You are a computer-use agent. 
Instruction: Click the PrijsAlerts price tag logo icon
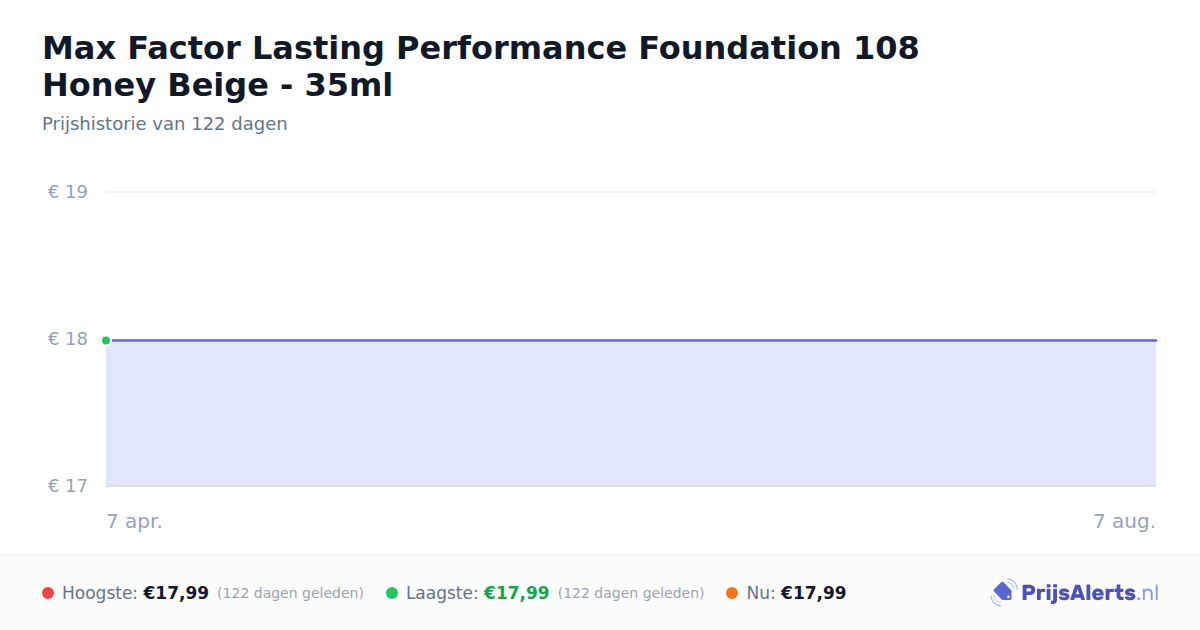coord(1003,593)
